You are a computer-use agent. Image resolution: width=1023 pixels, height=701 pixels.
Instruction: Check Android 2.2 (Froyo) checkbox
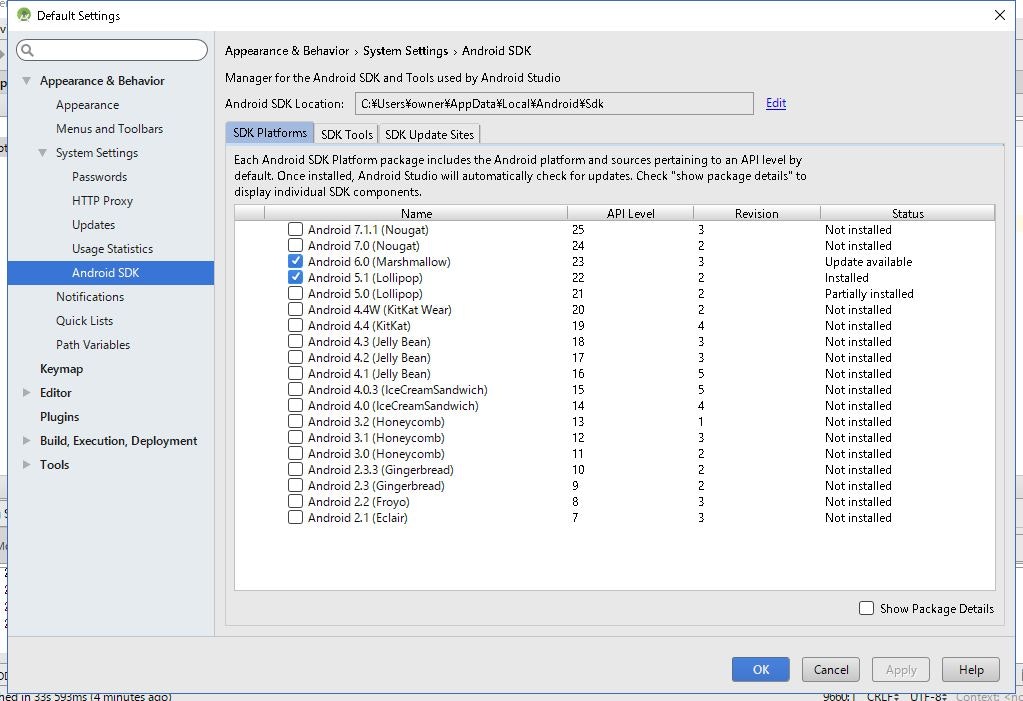pyautogui.click(x=296, y=501)
